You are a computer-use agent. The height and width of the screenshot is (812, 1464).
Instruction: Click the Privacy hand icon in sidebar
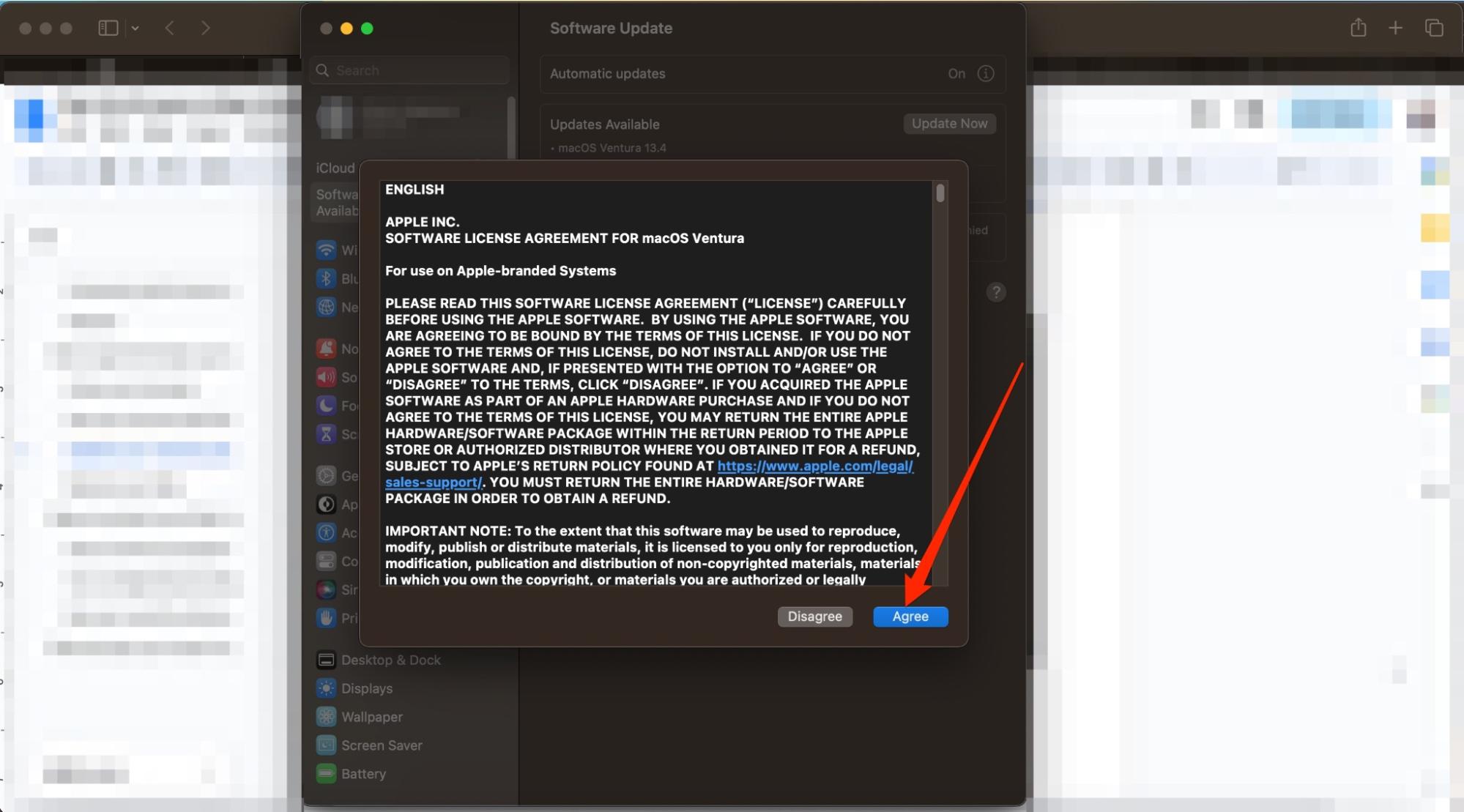[x=326, y=618]
